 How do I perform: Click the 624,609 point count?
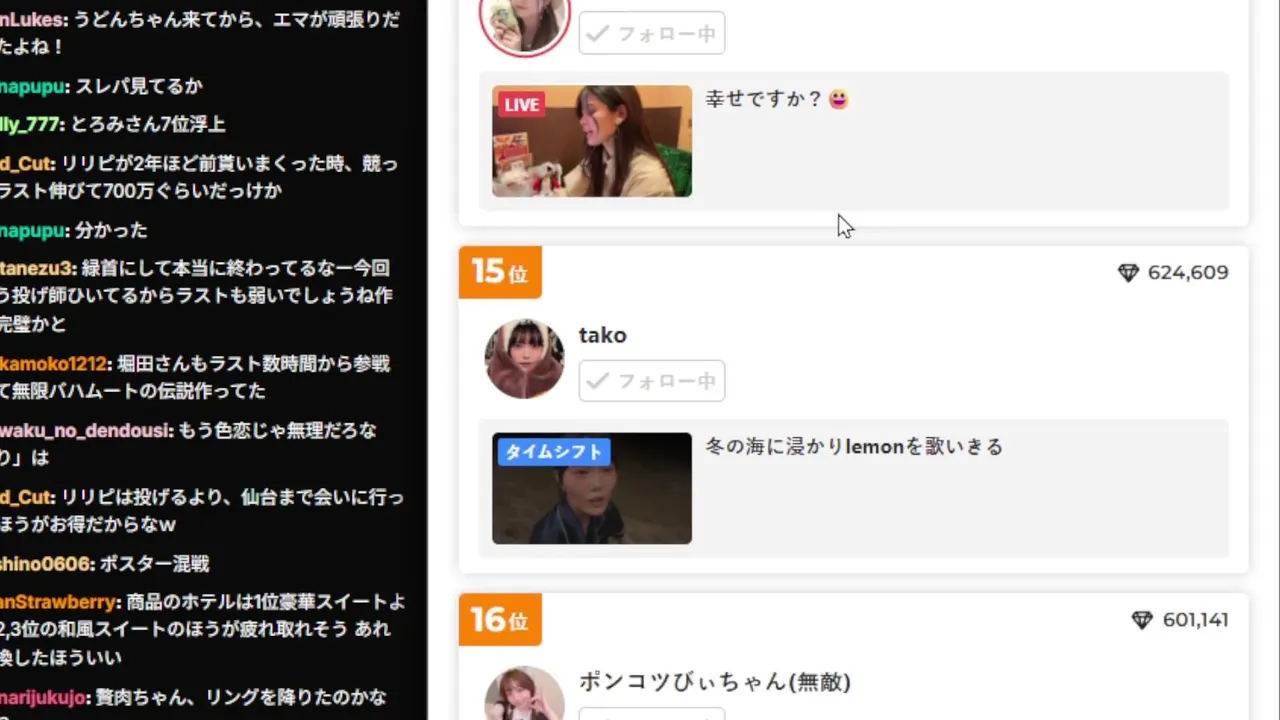tap(1188, 273)
